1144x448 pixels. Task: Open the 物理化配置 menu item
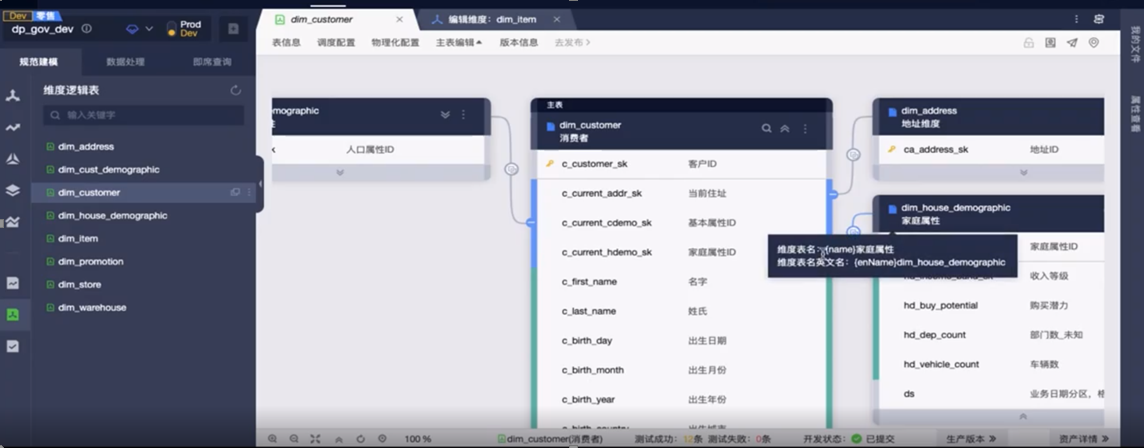(395, 42)
